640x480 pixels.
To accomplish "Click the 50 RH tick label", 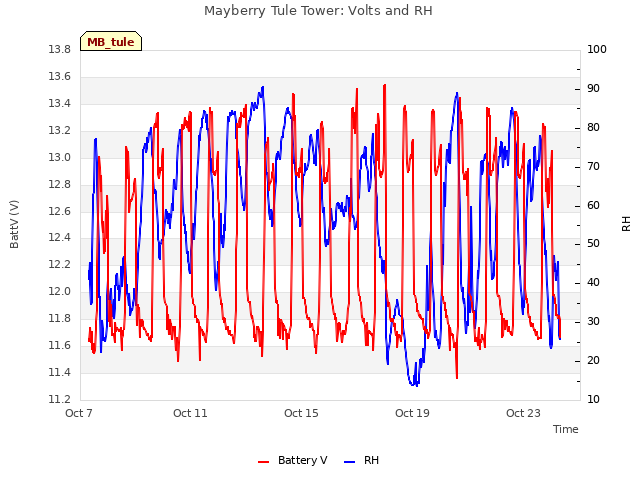I will [593, 243].
